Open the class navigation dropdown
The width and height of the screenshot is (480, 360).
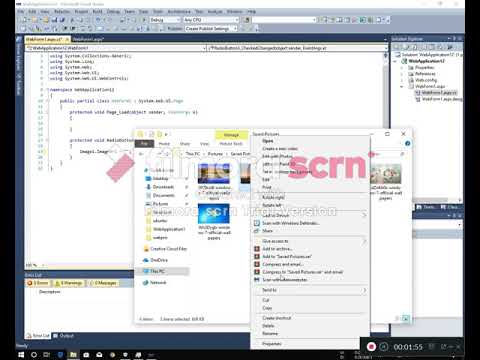click(x=116, y=48)
